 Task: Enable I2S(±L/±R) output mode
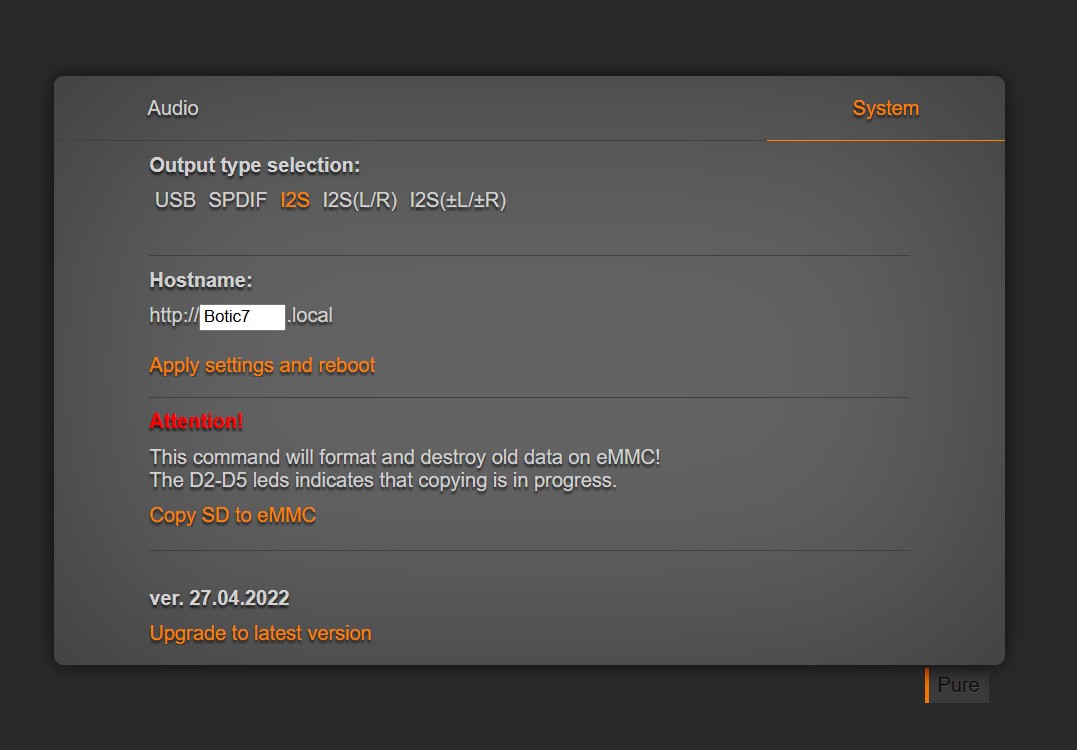click(x=458, y=200)
